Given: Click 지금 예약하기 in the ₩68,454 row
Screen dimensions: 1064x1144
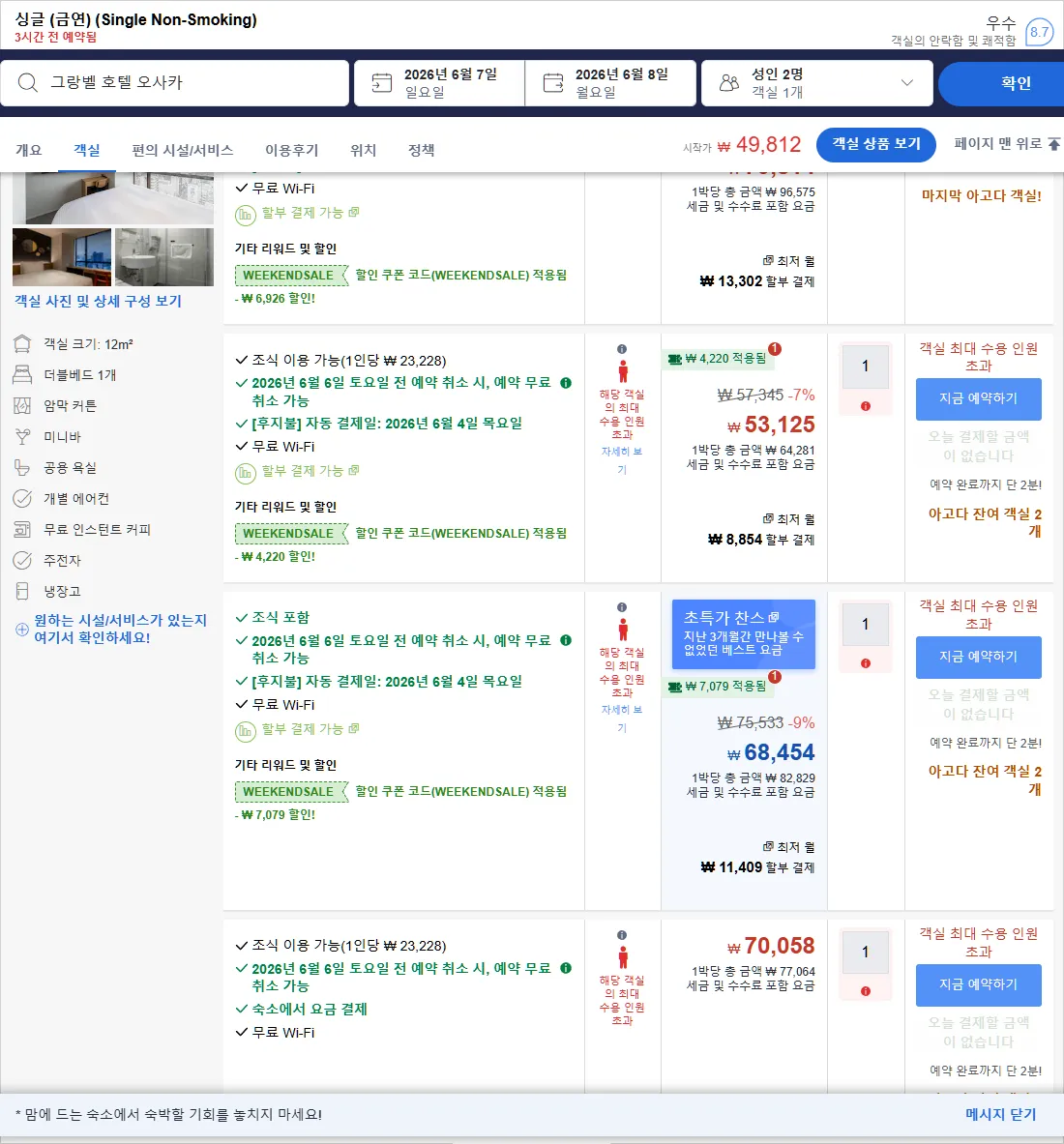Looking at the screenshot, I should tap(979, 657).
